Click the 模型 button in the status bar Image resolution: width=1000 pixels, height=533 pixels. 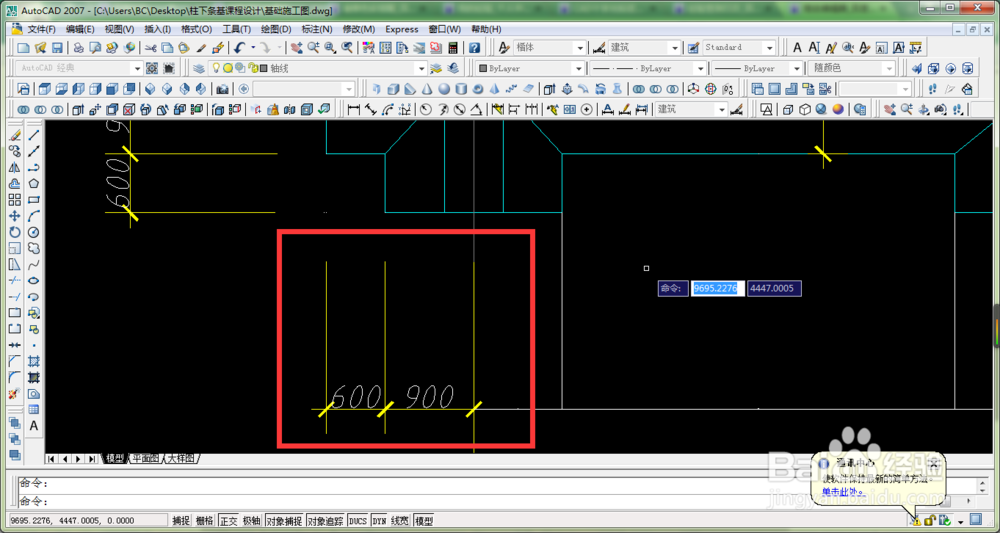click(423, 521)
